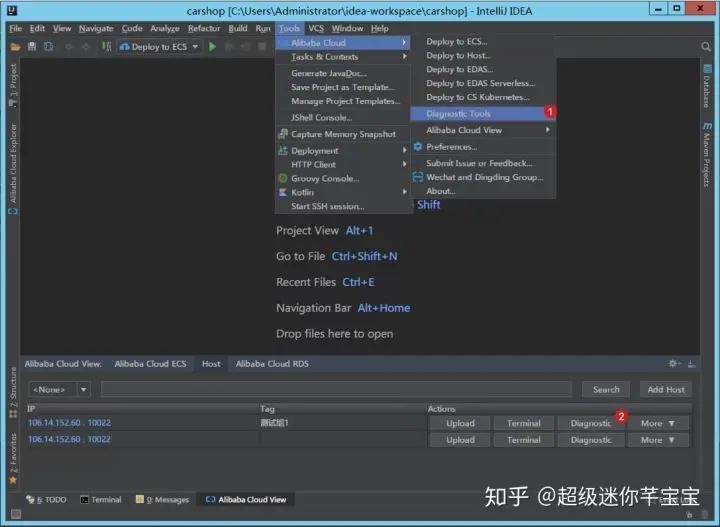Image resolution: width=720 pixels, height=527 pixels.
Task: Click the Open folder toolbar icon
Action: coord(15,47)
